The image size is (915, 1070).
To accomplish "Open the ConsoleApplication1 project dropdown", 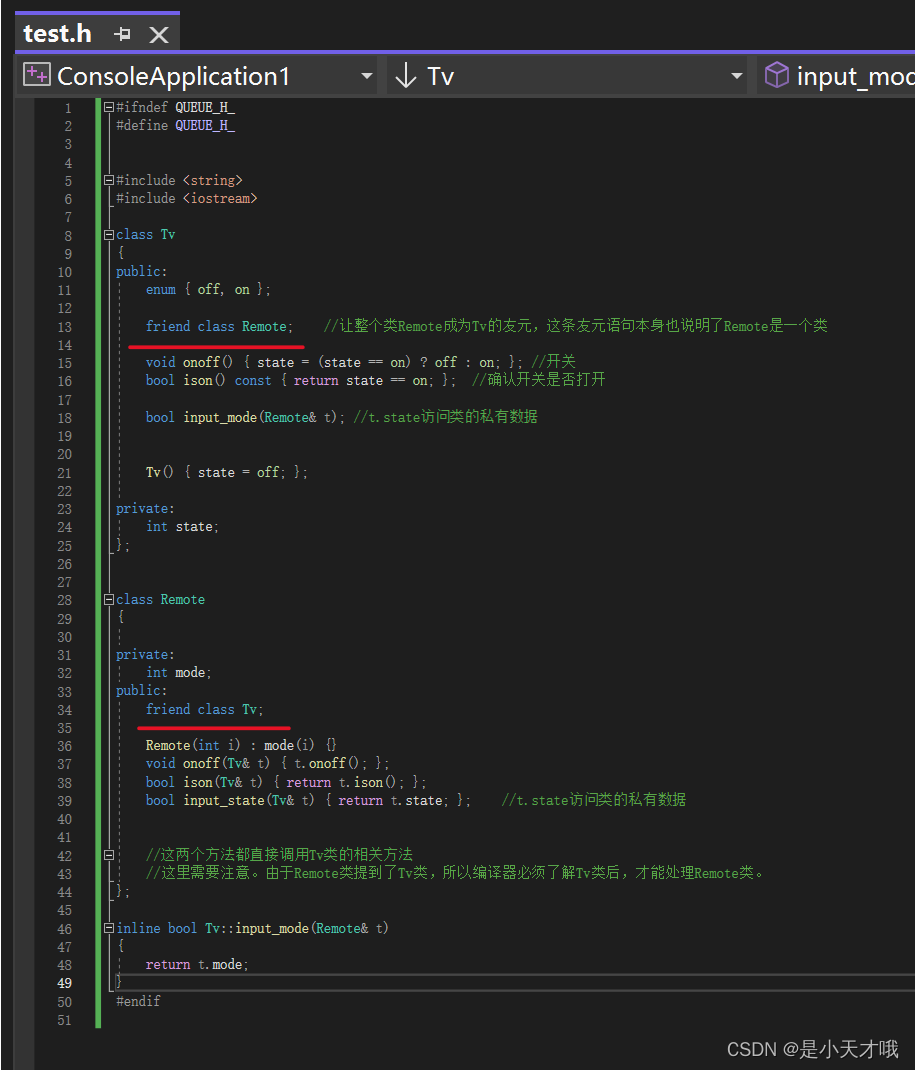I will coord(366,74).
